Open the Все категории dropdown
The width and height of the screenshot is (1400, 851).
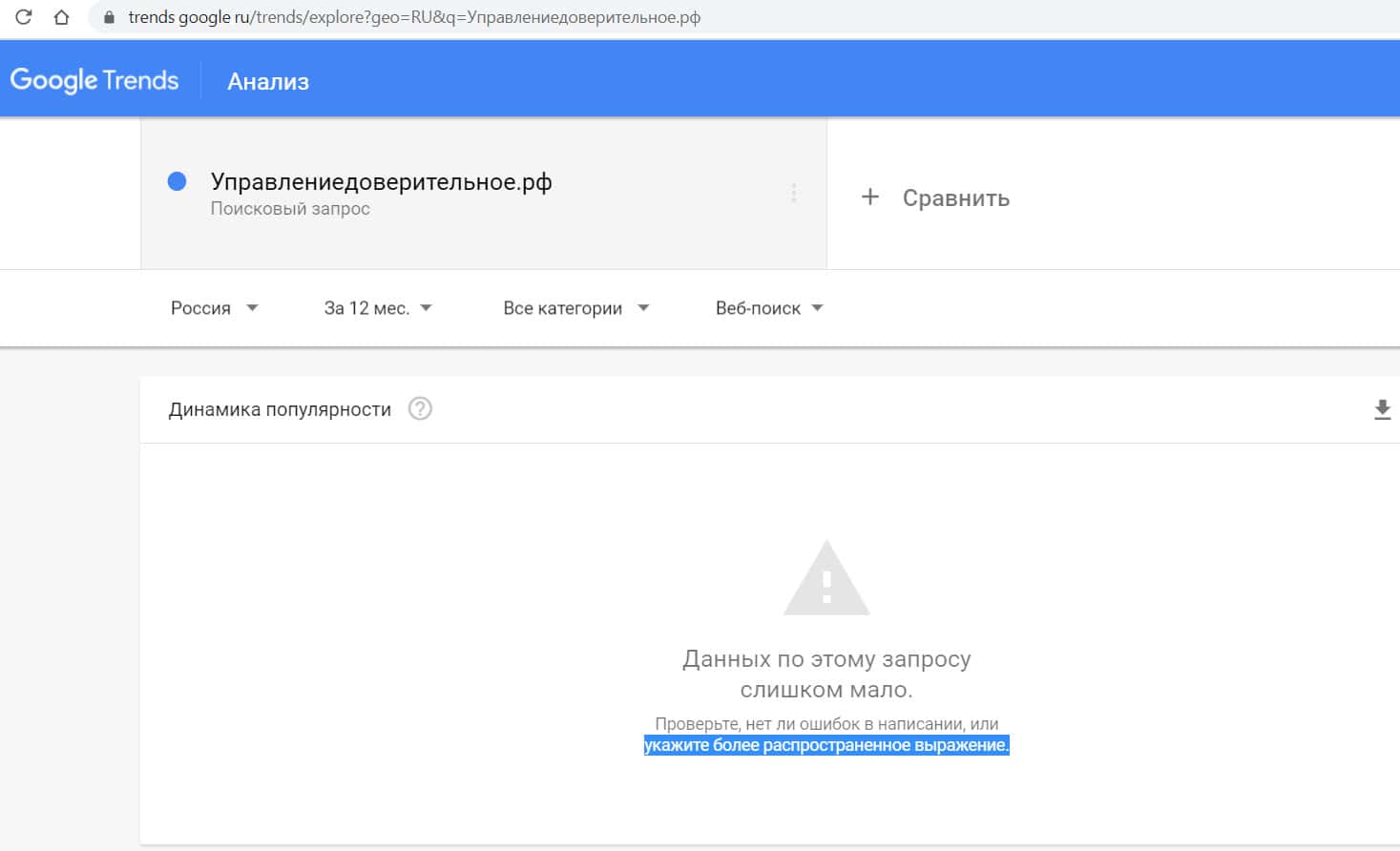point(575,308)
